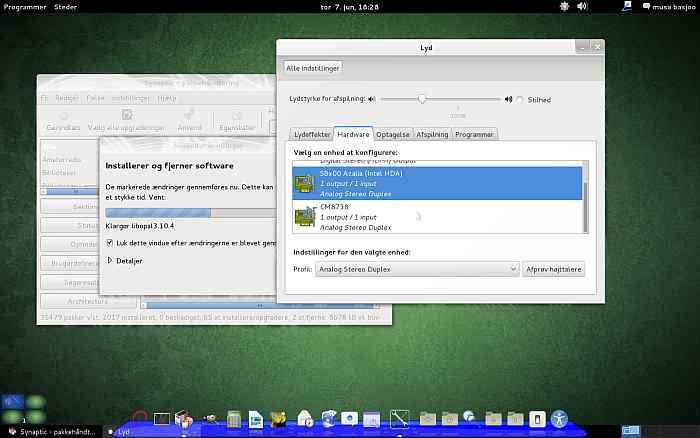Open the volume indicator in top panel
Screen dimensions: 700x438
582,6
